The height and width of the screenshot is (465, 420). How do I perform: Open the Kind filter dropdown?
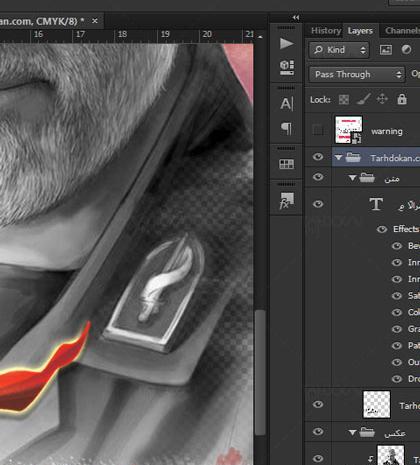[x=339, y=50]
